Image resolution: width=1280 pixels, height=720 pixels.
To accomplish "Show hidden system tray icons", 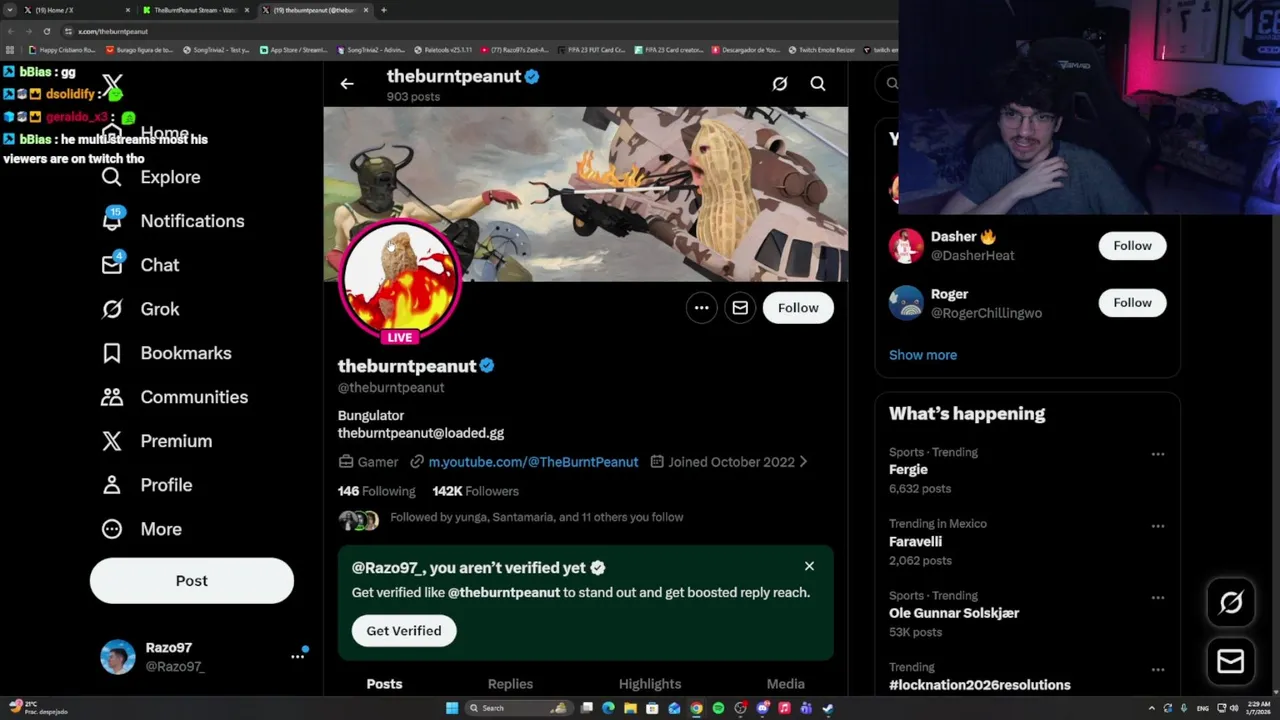I will click(1151, 708).
